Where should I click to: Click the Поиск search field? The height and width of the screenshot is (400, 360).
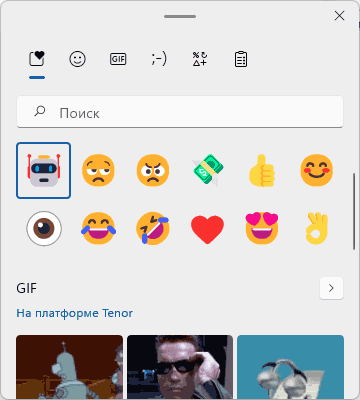coord(180,112)
